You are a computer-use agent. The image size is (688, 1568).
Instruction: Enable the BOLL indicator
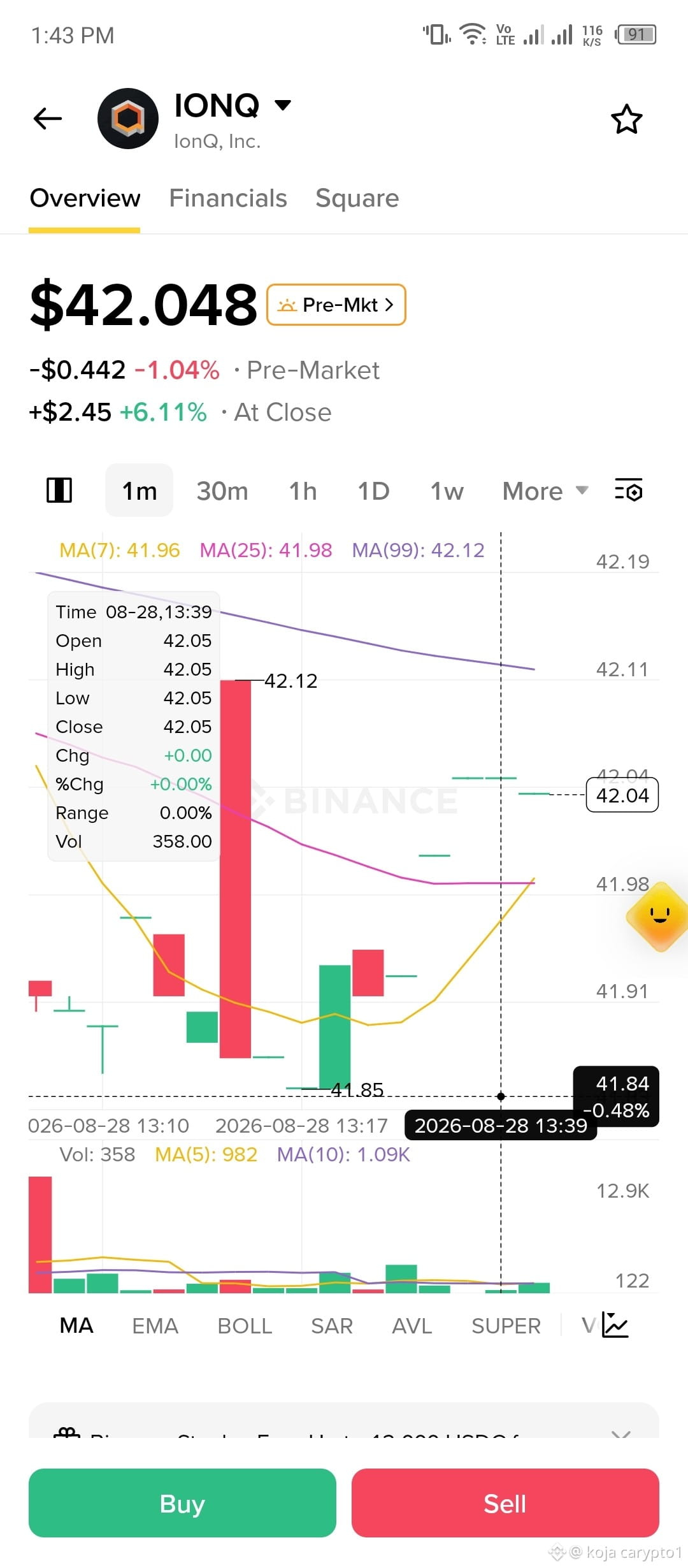pos(245,1326)
